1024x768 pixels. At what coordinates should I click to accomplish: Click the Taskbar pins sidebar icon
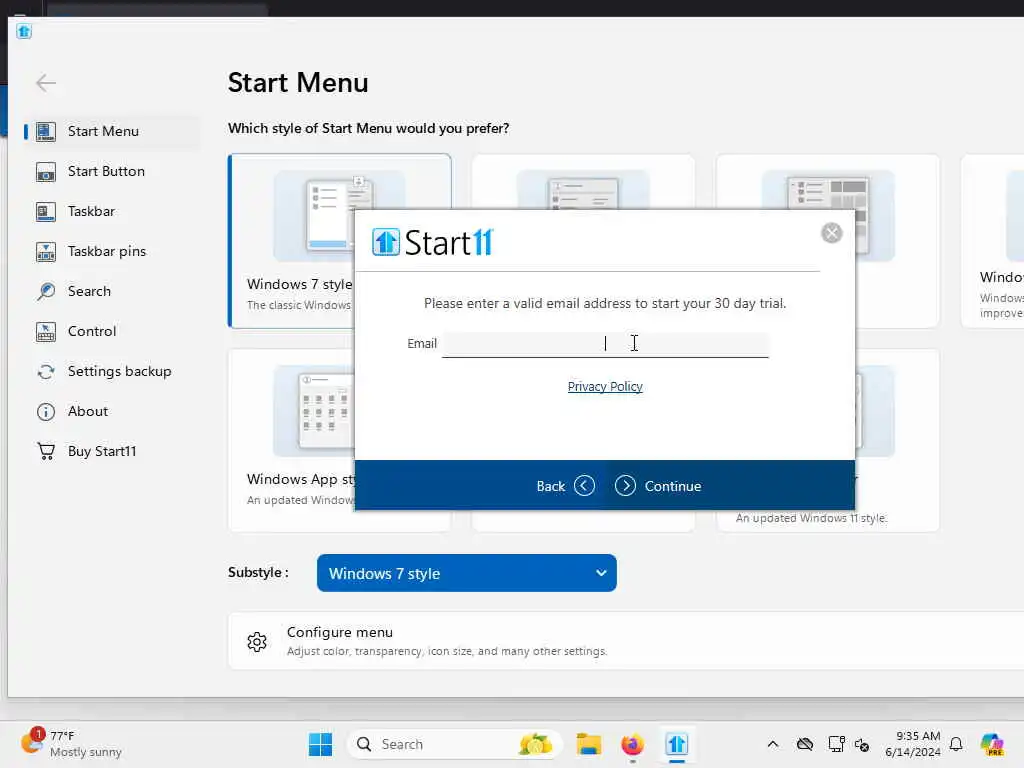tap(46, 251)
